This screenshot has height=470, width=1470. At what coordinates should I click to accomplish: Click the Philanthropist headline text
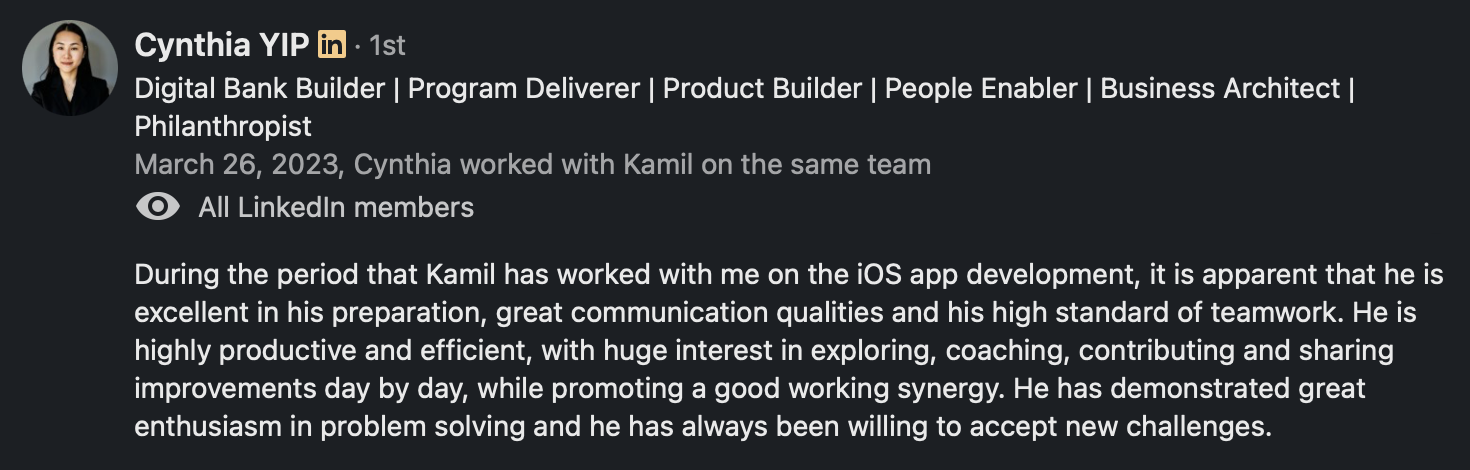pyautogui.click(x=223, y=127)
